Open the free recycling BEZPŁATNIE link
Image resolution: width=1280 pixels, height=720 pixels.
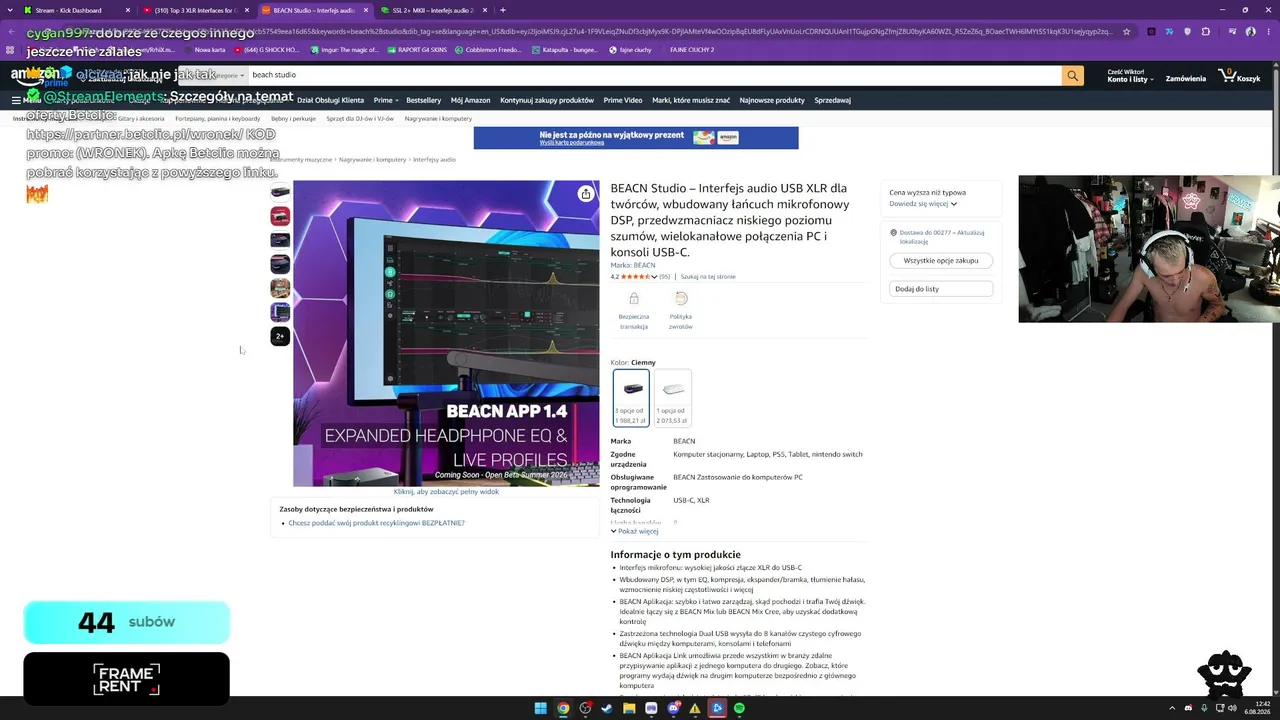[376, 523]
